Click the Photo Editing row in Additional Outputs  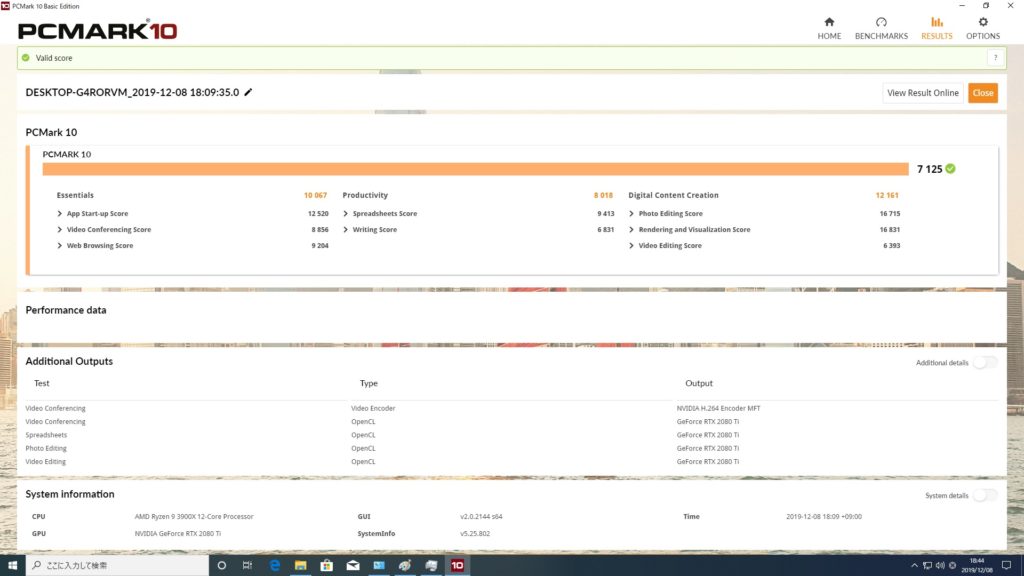(x=511, y=448)
